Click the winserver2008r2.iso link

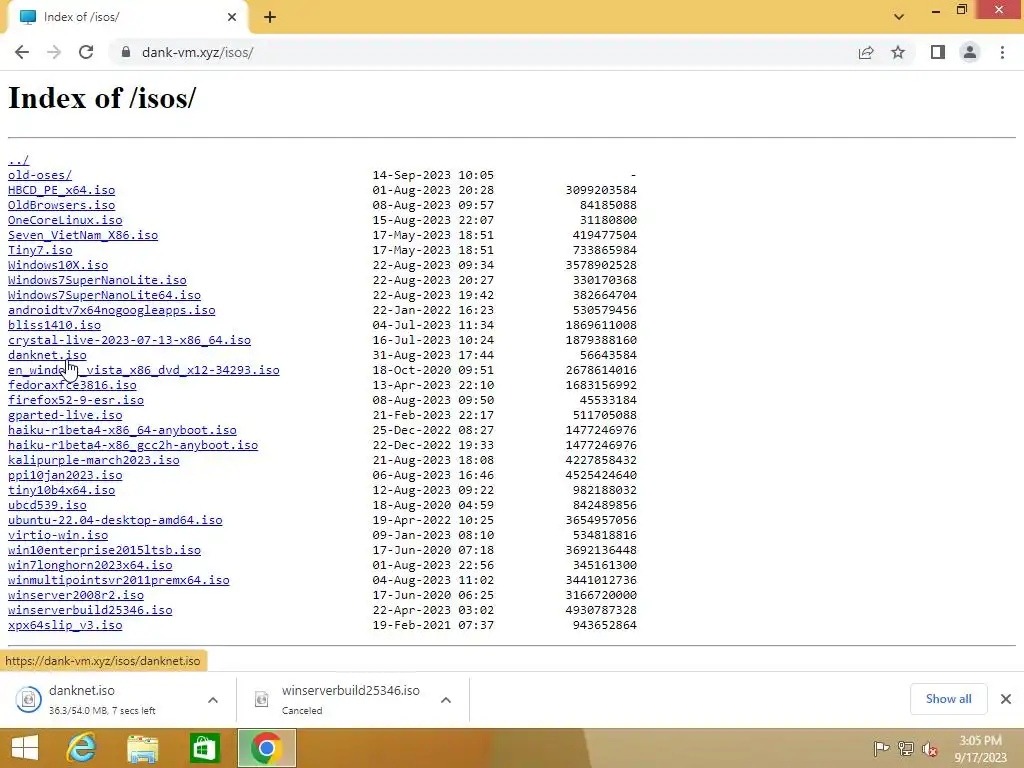(76, 596)
